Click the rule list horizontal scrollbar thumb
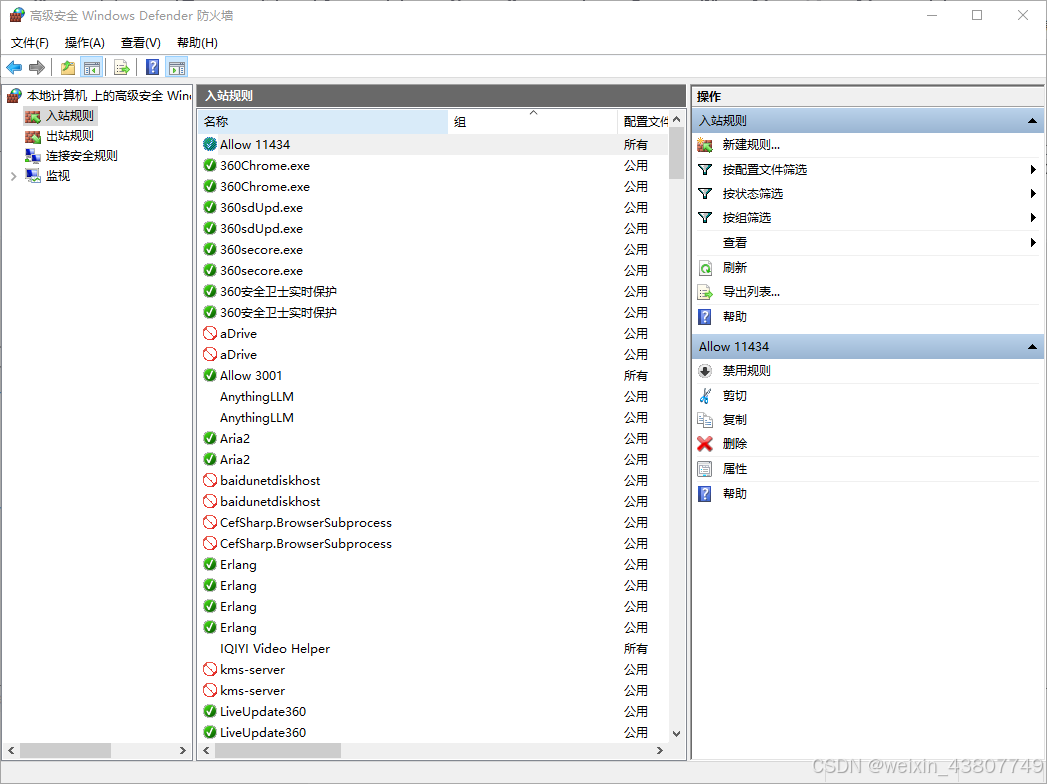Image resolution: width=1047 pixels, height=784 pixels. click(x=278, y=751)
